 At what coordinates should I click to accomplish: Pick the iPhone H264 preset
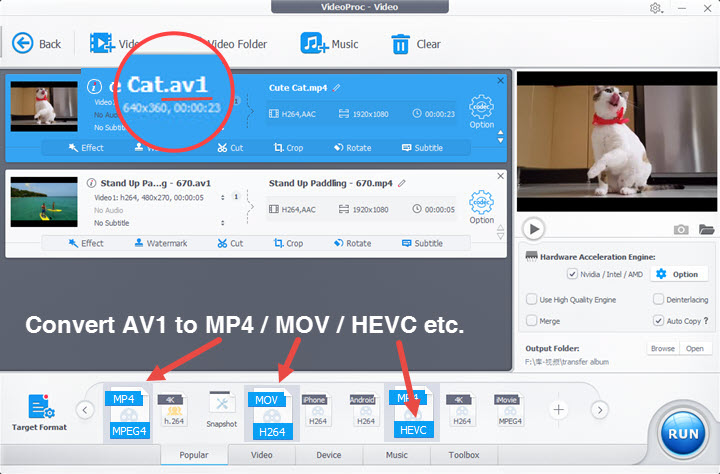pyautogui.click(x=318, y=410)
